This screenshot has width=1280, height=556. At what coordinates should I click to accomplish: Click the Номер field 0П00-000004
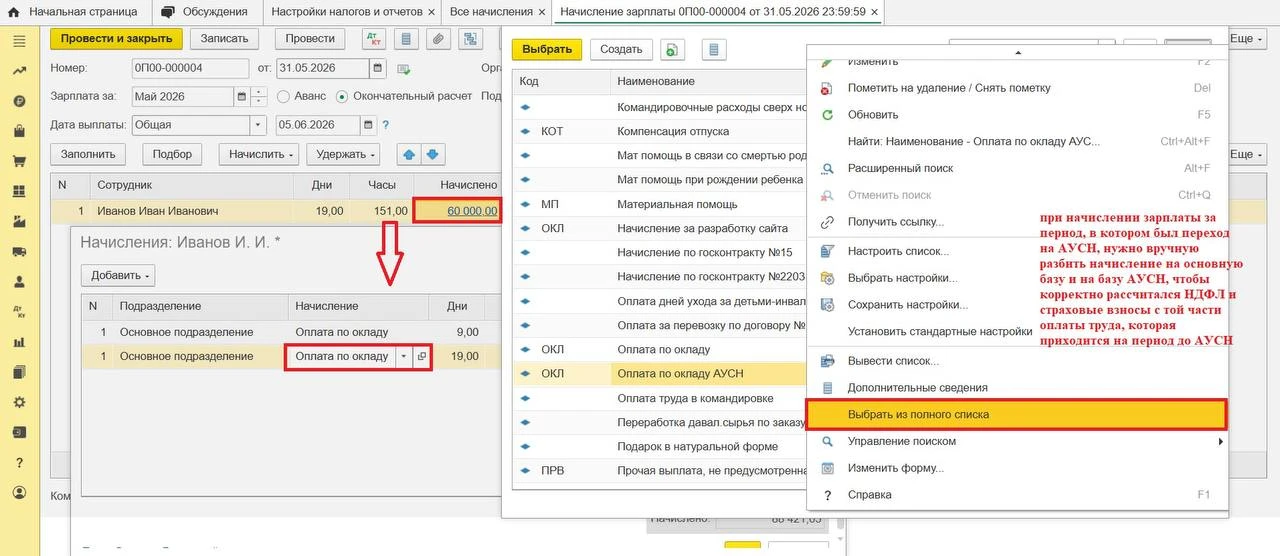(190, 68)
